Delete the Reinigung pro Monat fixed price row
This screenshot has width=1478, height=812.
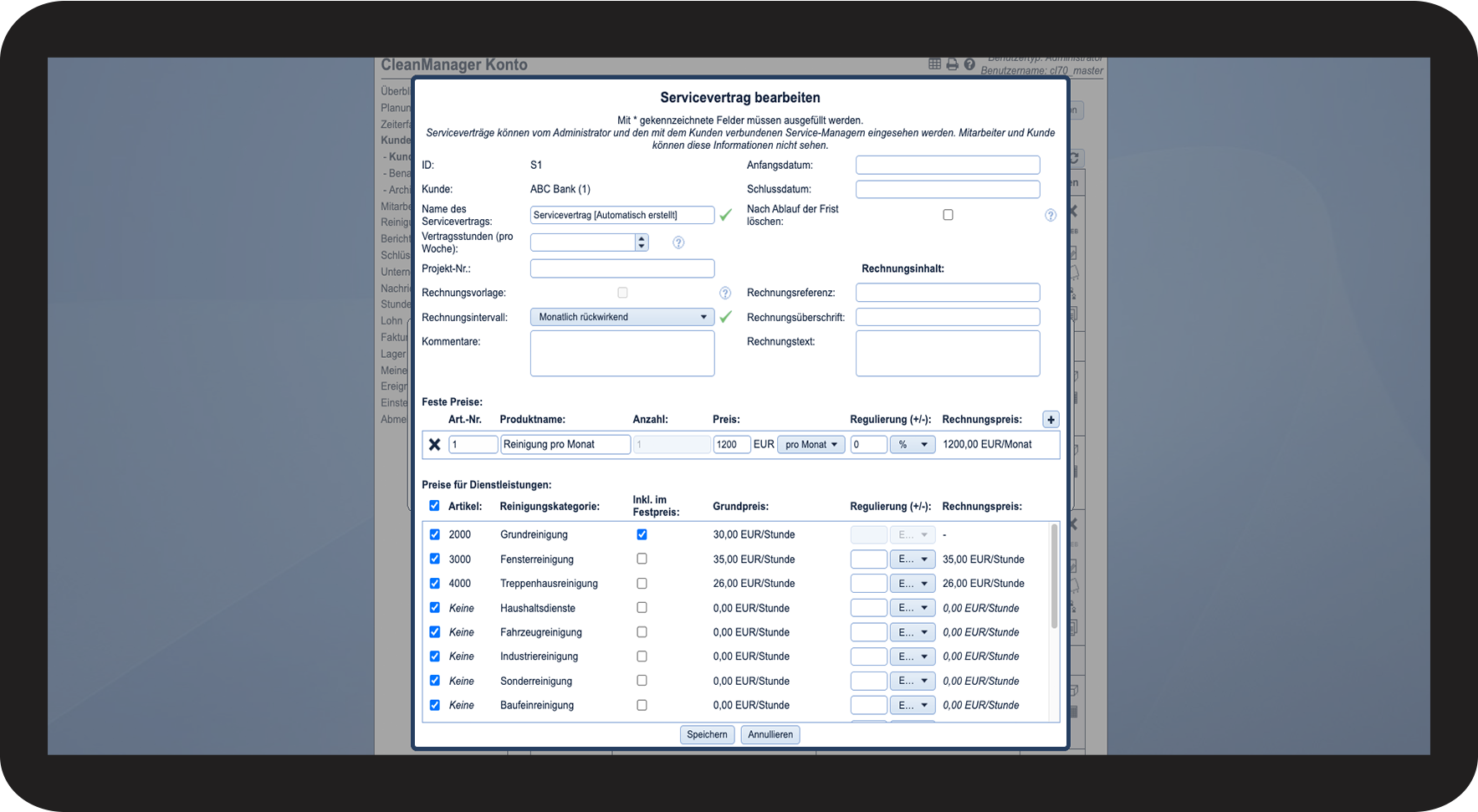[434, 445]
